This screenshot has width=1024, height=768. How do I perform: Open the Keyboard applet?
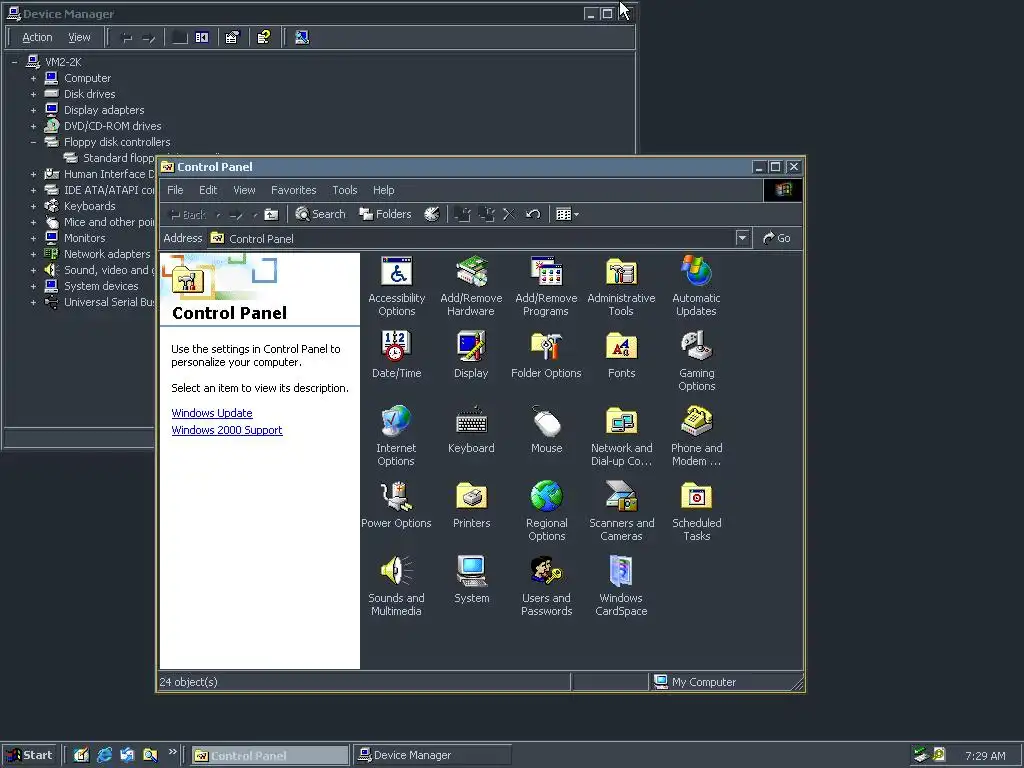[x=471, y=430]
